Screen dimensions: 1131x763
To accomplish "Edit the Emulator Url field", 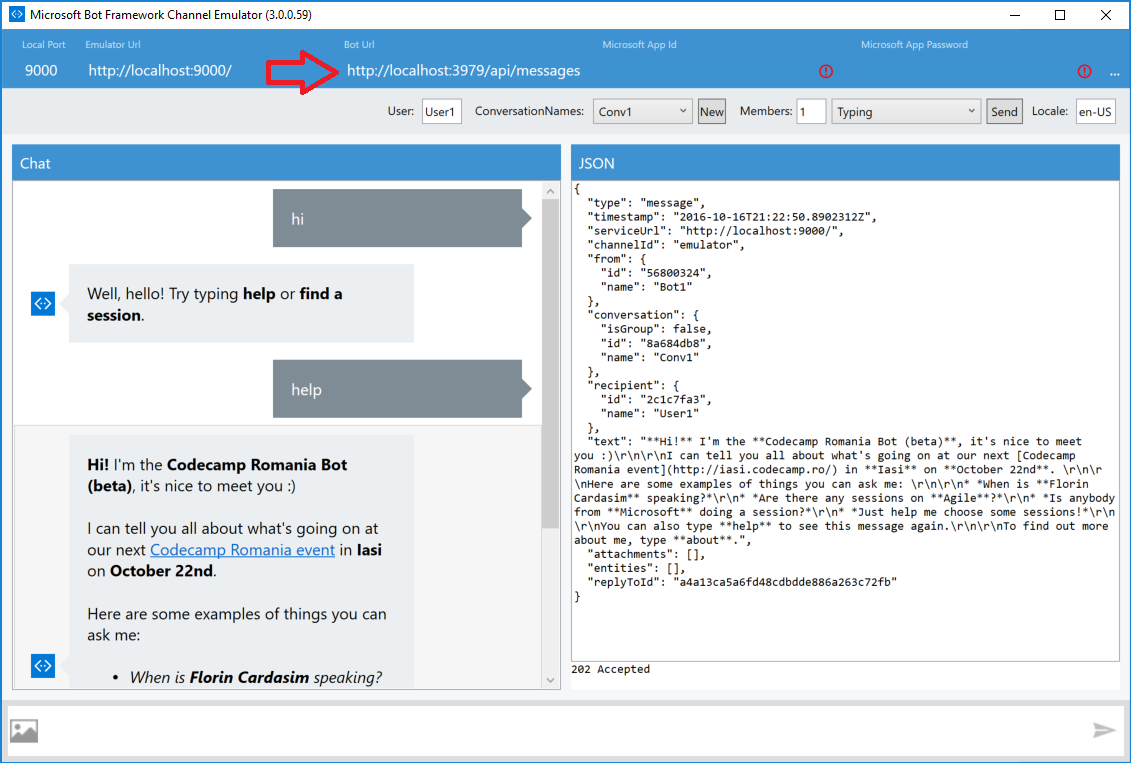I will coord(160,71).
